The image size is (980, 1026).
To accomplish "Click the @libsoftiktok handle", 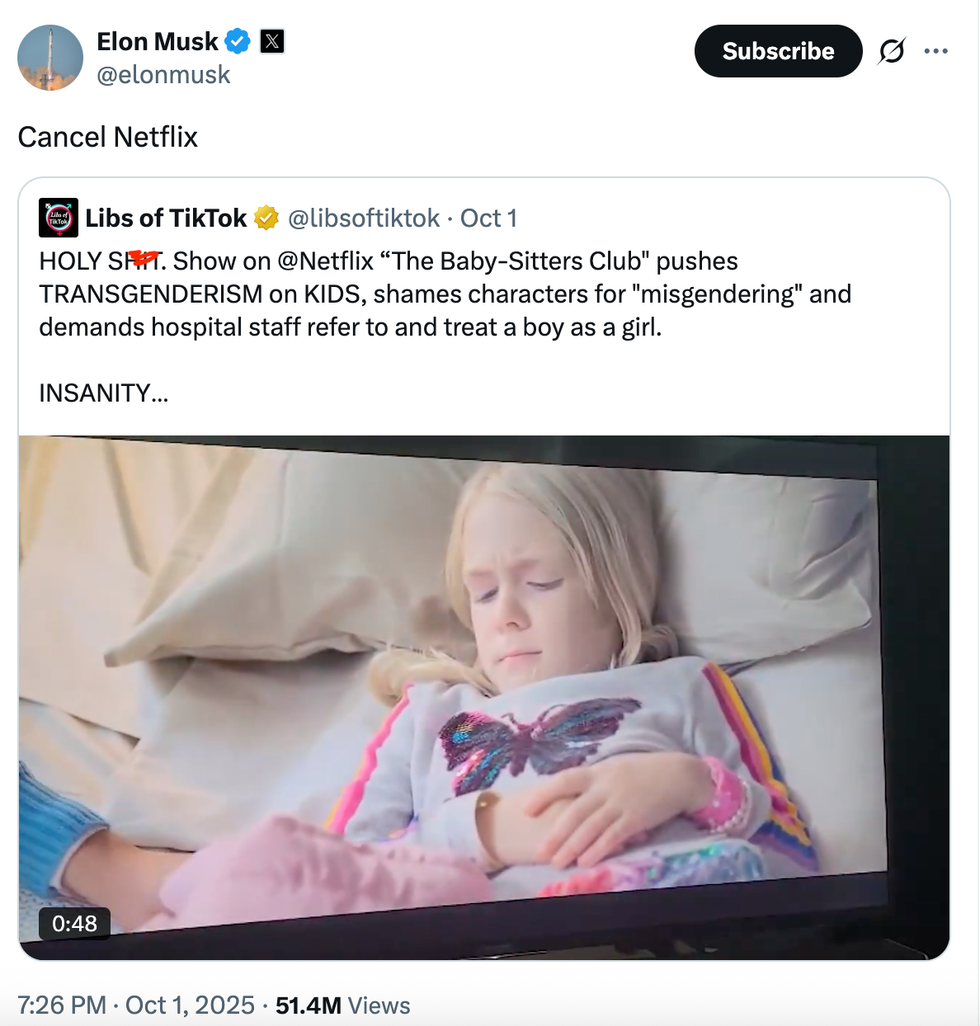I will click(x=363, y=218).
